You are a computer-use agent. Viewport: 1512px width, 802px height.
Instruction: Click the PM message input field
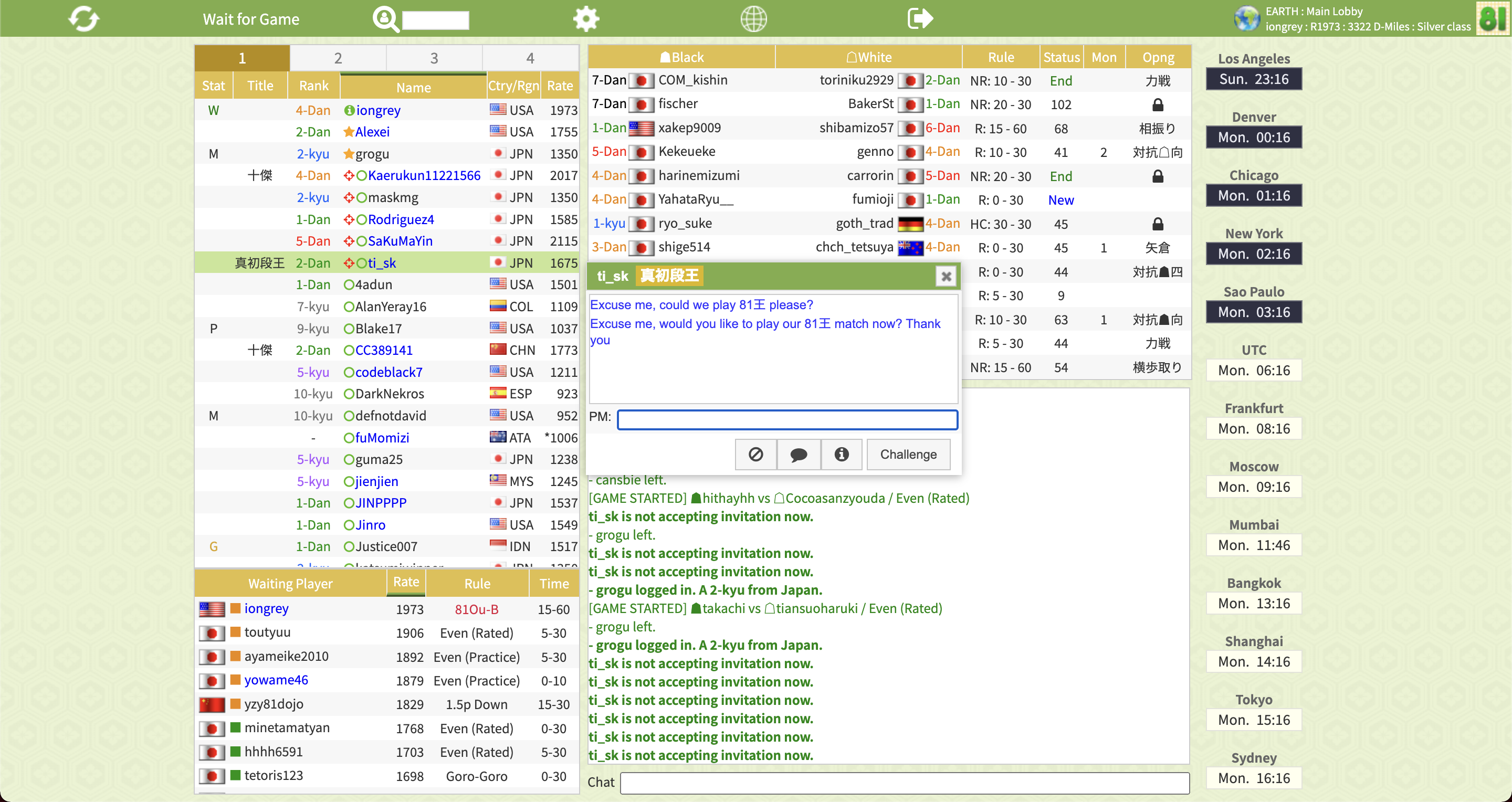pyautogui.click(x=787, y=419)
